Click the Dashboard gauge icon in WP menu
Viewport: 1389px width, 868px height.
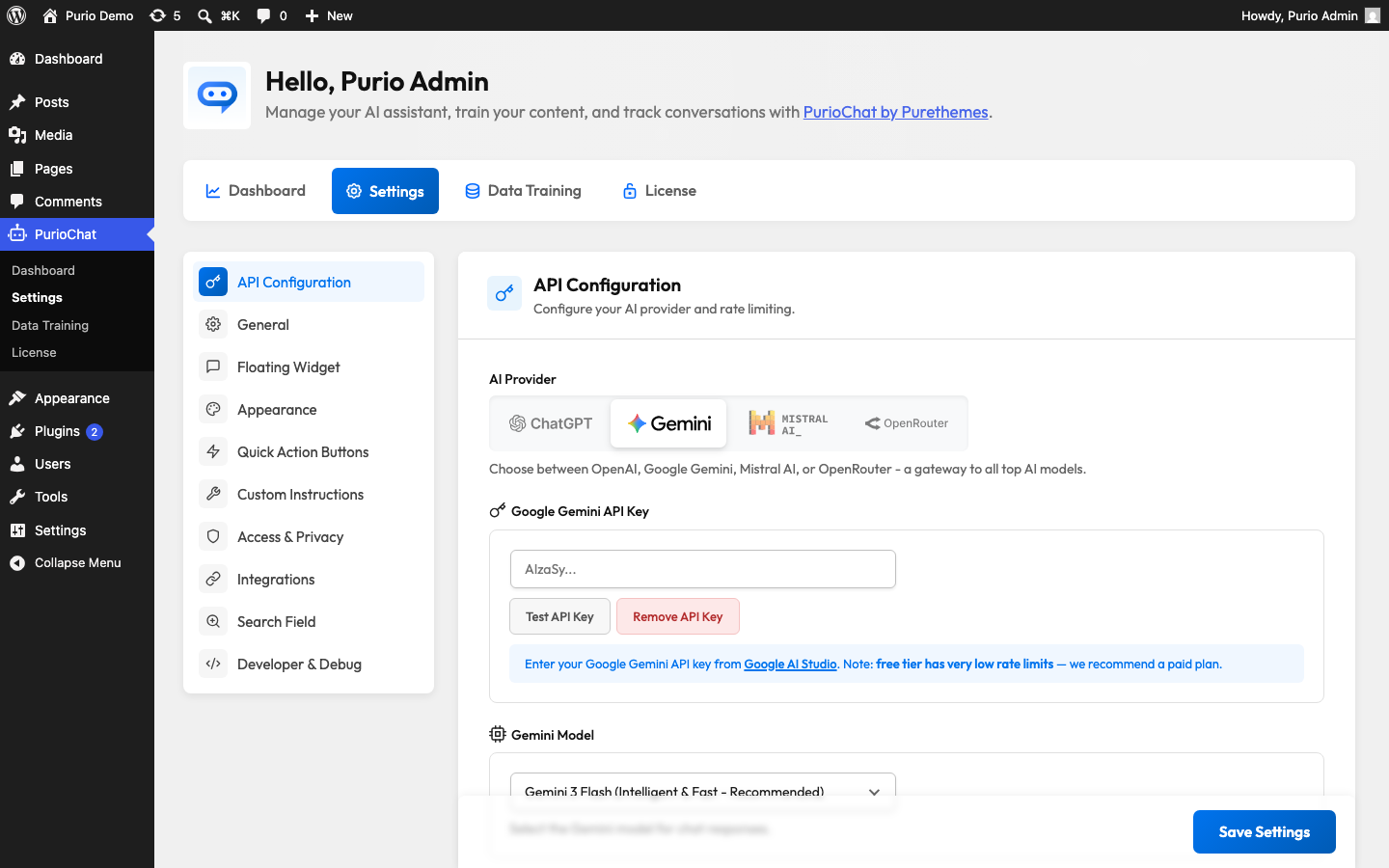pos(17,59)
